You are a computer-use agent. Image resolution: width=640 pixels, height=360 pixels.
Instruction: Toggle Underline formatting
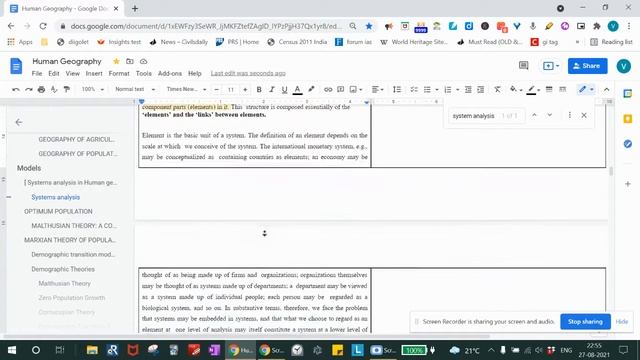(x=284, y=89)
